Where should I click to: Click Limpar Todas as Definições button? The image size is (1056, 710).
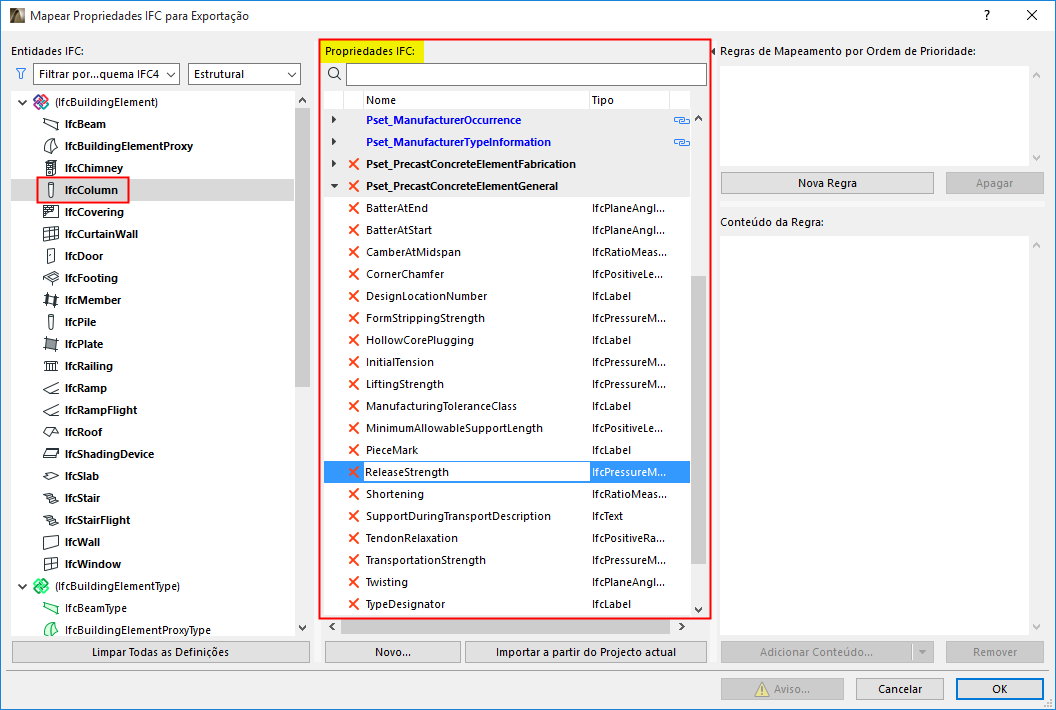[160, 652]
